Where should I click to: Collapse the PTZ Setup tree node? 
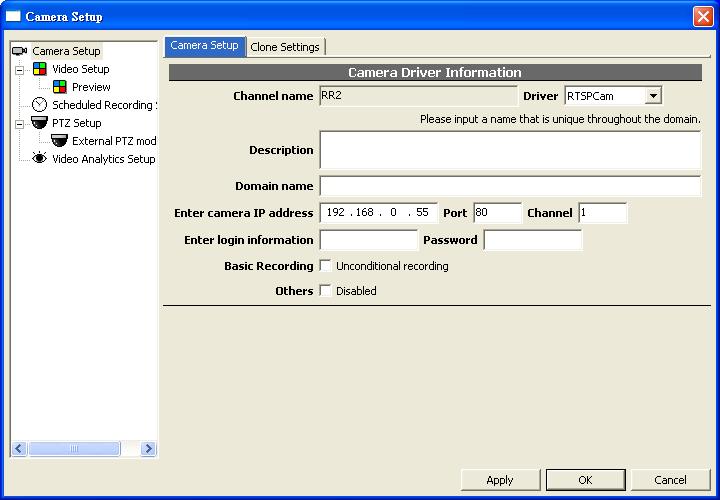(x=19, y=124)
